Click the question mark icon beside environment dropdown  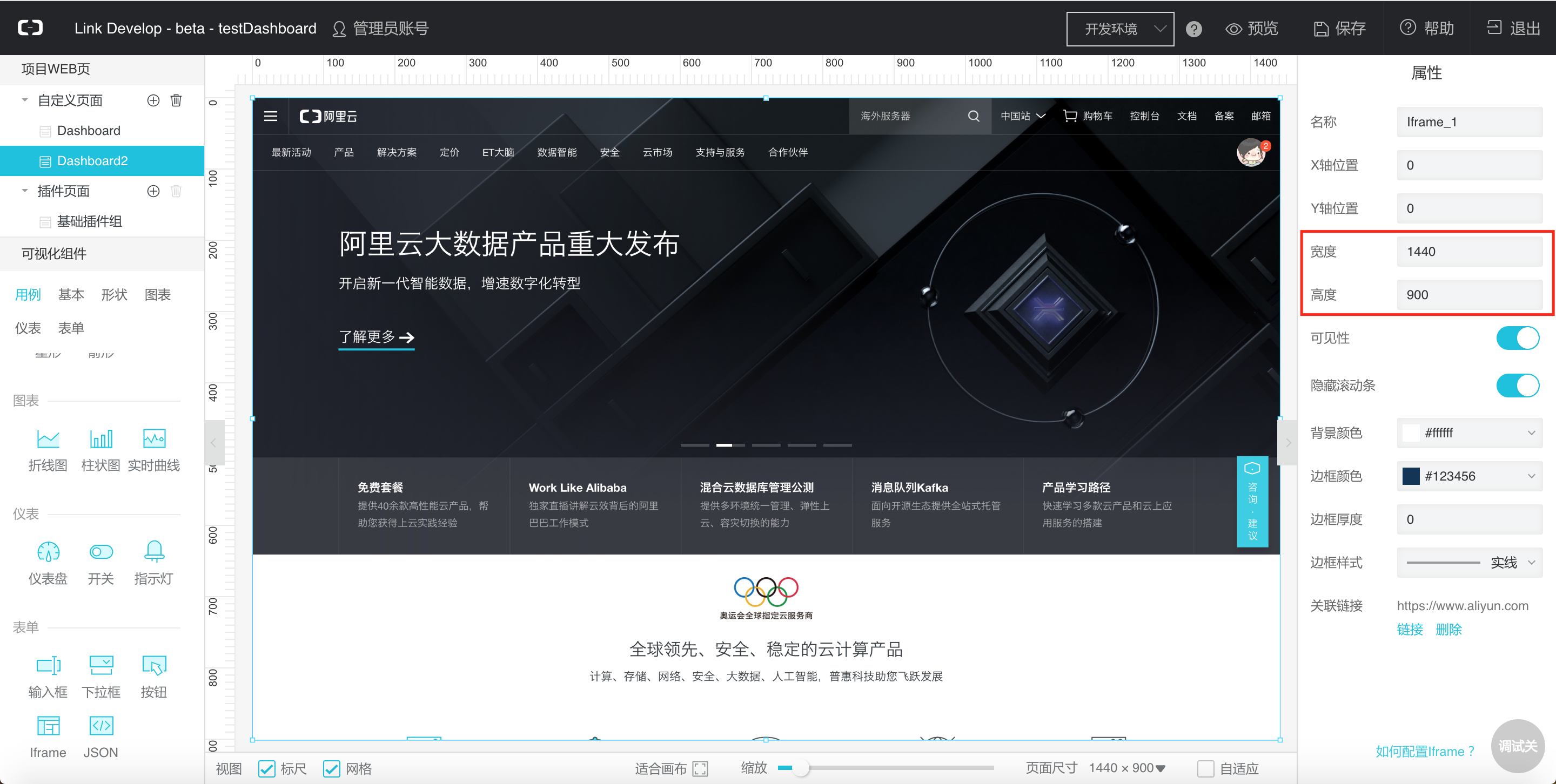pos(1193,29)
